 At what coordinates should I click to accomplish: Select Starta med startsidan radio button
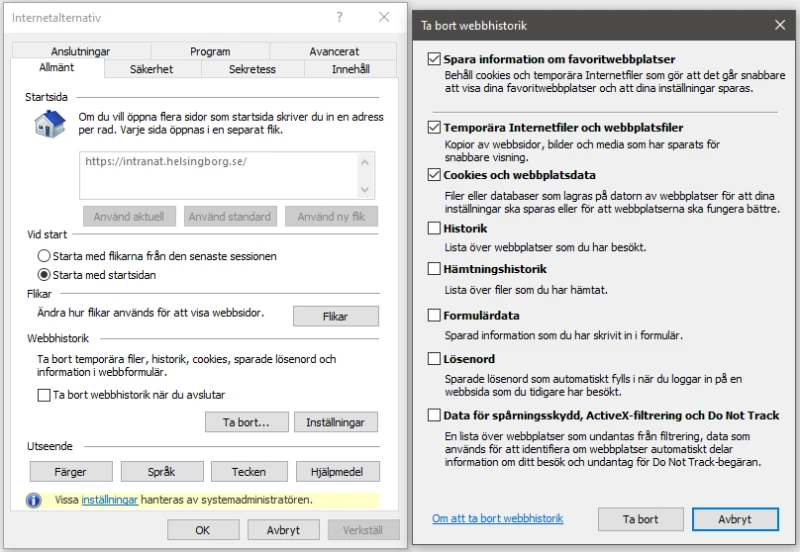(44, 275)
